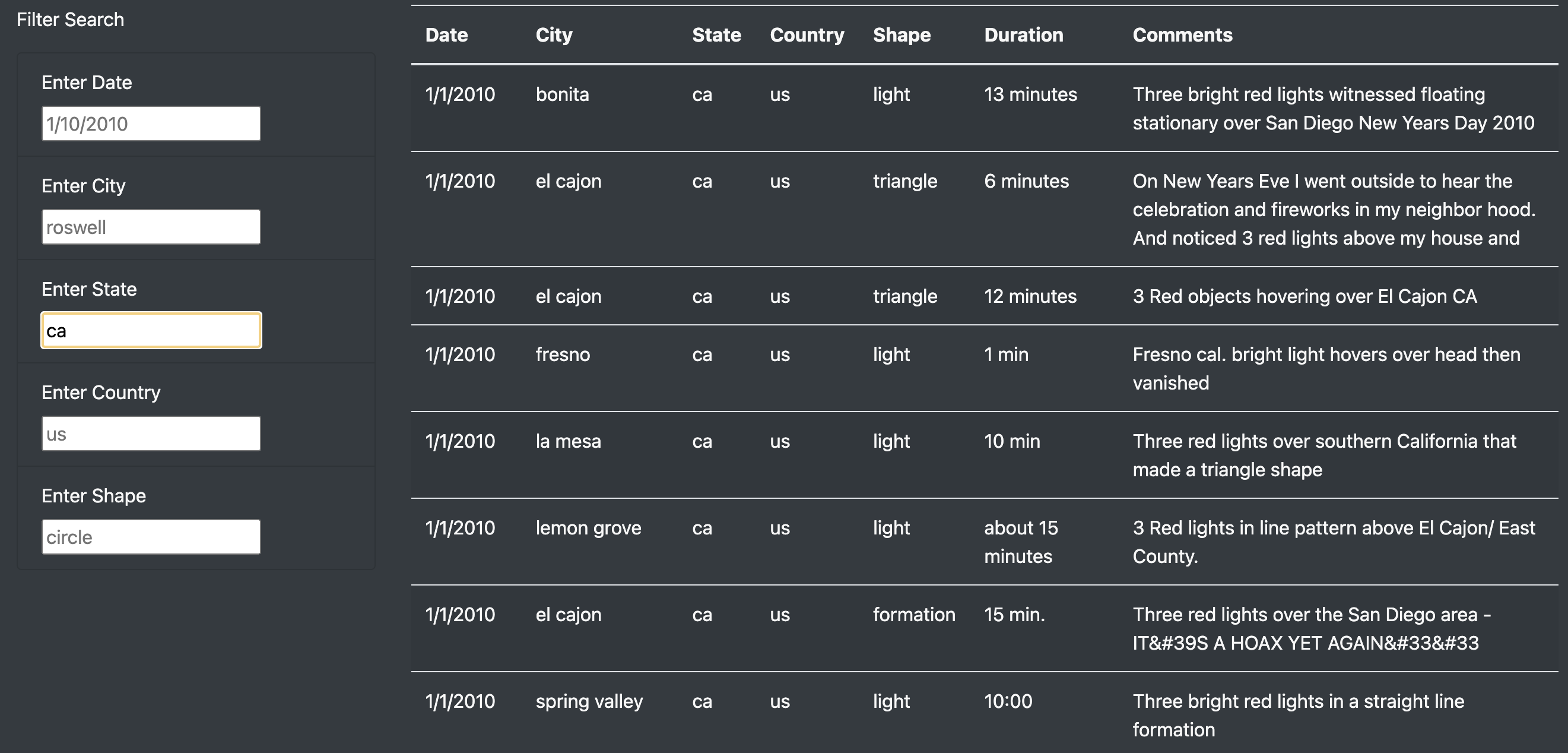Click the fresno city cell
The image size is (1568, 753).
(x=563, y=355)
